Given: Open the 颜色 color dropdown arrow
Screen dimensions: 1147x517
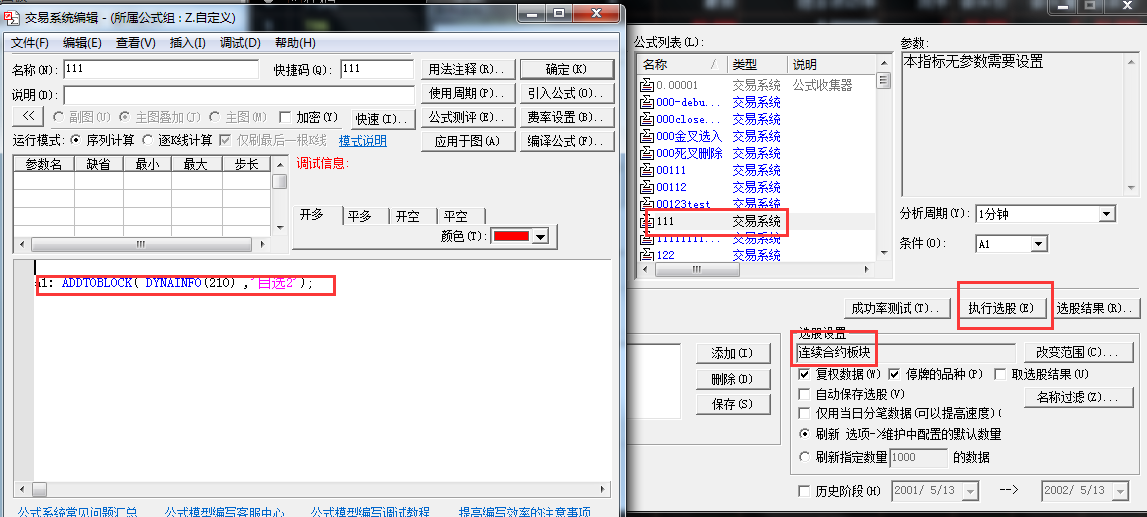Looking at the screenshot, I should click(541, 236).
